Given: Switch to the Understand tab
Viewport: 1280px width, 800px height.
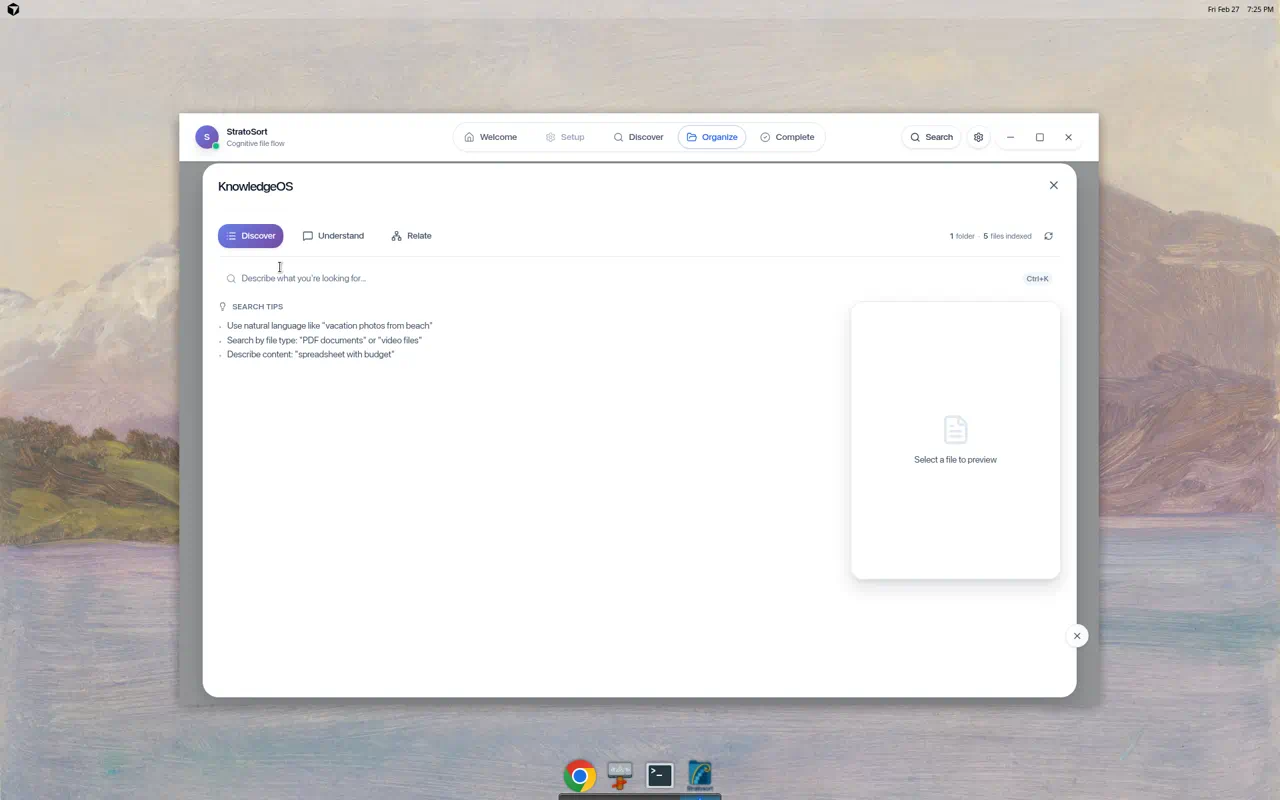Looking at the screenshot, I should coord(333,235).
